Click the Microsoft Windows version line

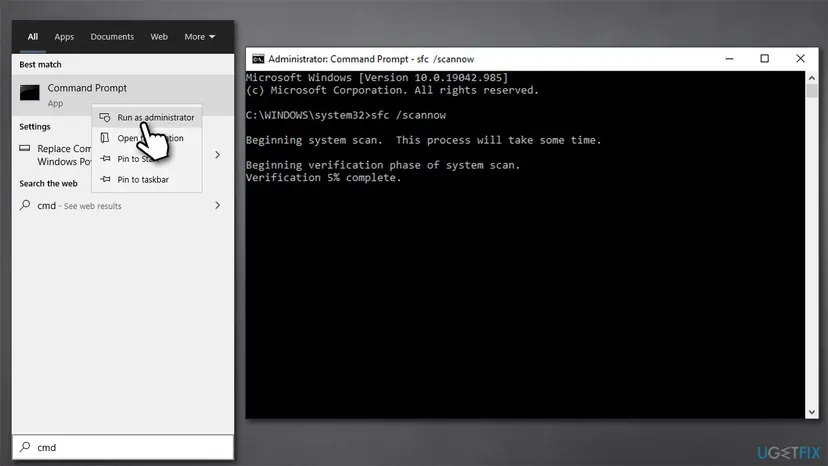click(377, 78)
